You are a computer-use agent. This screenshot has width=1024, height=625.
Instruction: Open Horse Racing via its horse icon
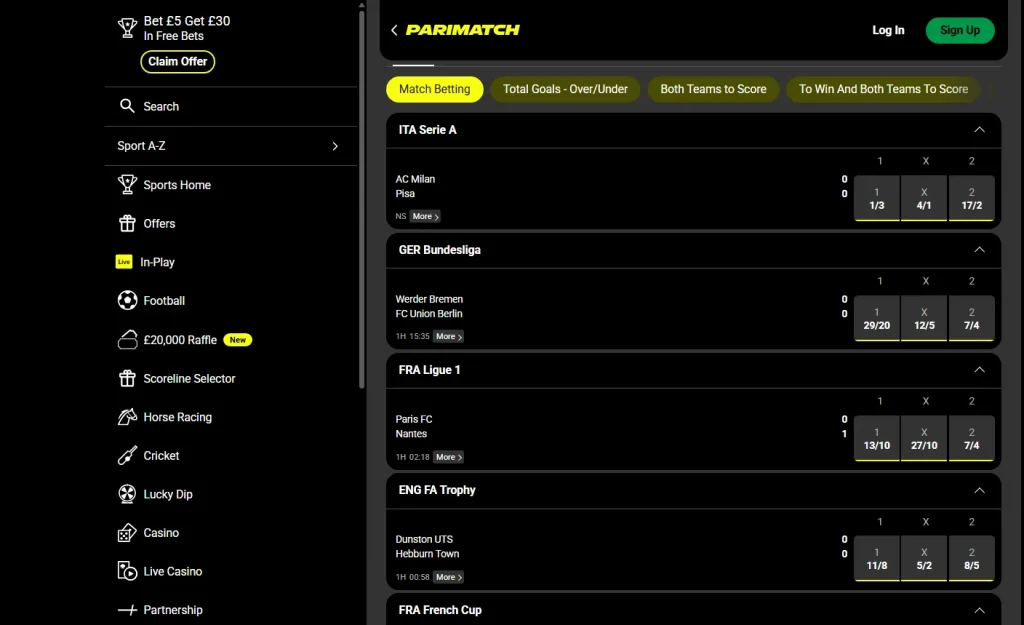coord(127,417)
